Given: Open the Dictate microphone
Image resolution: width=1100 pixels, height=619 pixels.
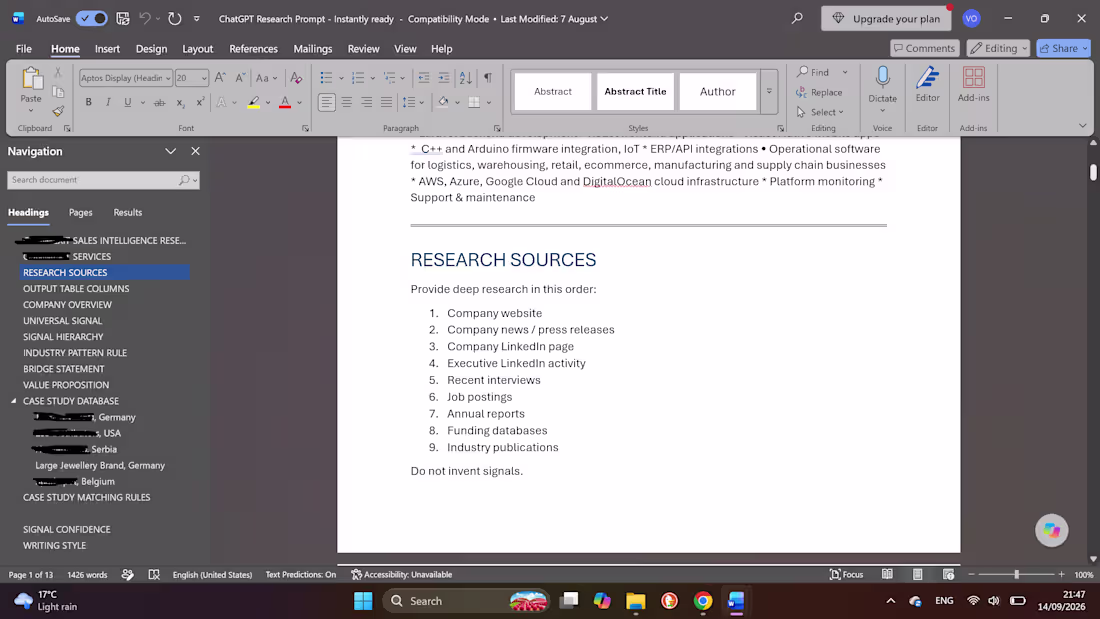Looking at the screenshot, I should coord(883,84).
